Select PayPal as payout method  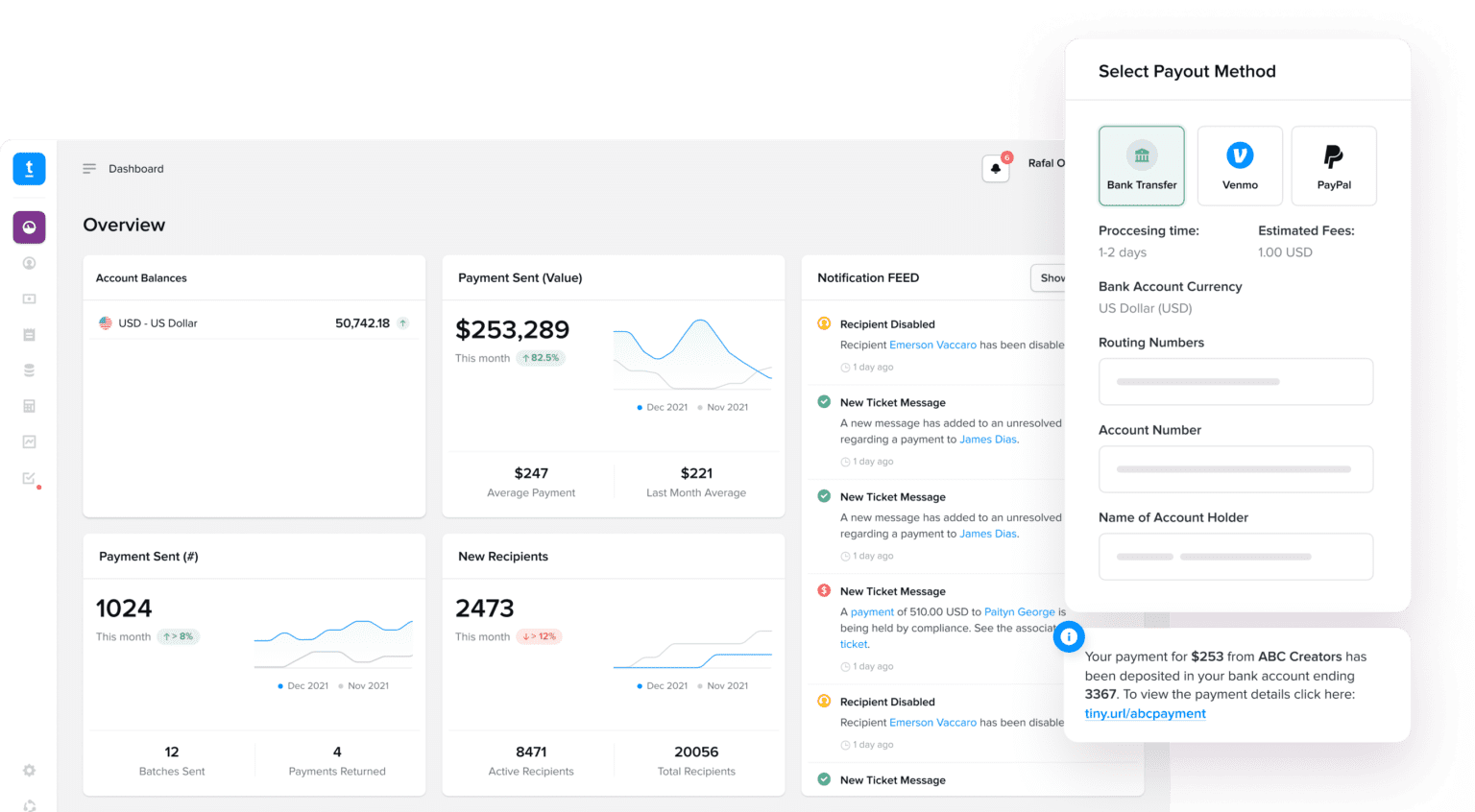(1334, 165)
